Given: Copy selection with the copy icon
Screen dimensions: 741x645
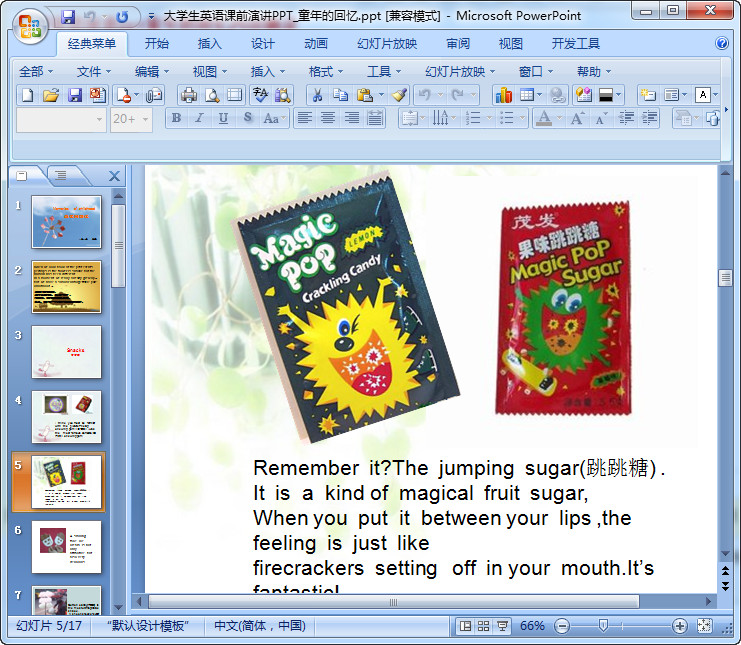Looking at the screenshot, I should [340, 95].
